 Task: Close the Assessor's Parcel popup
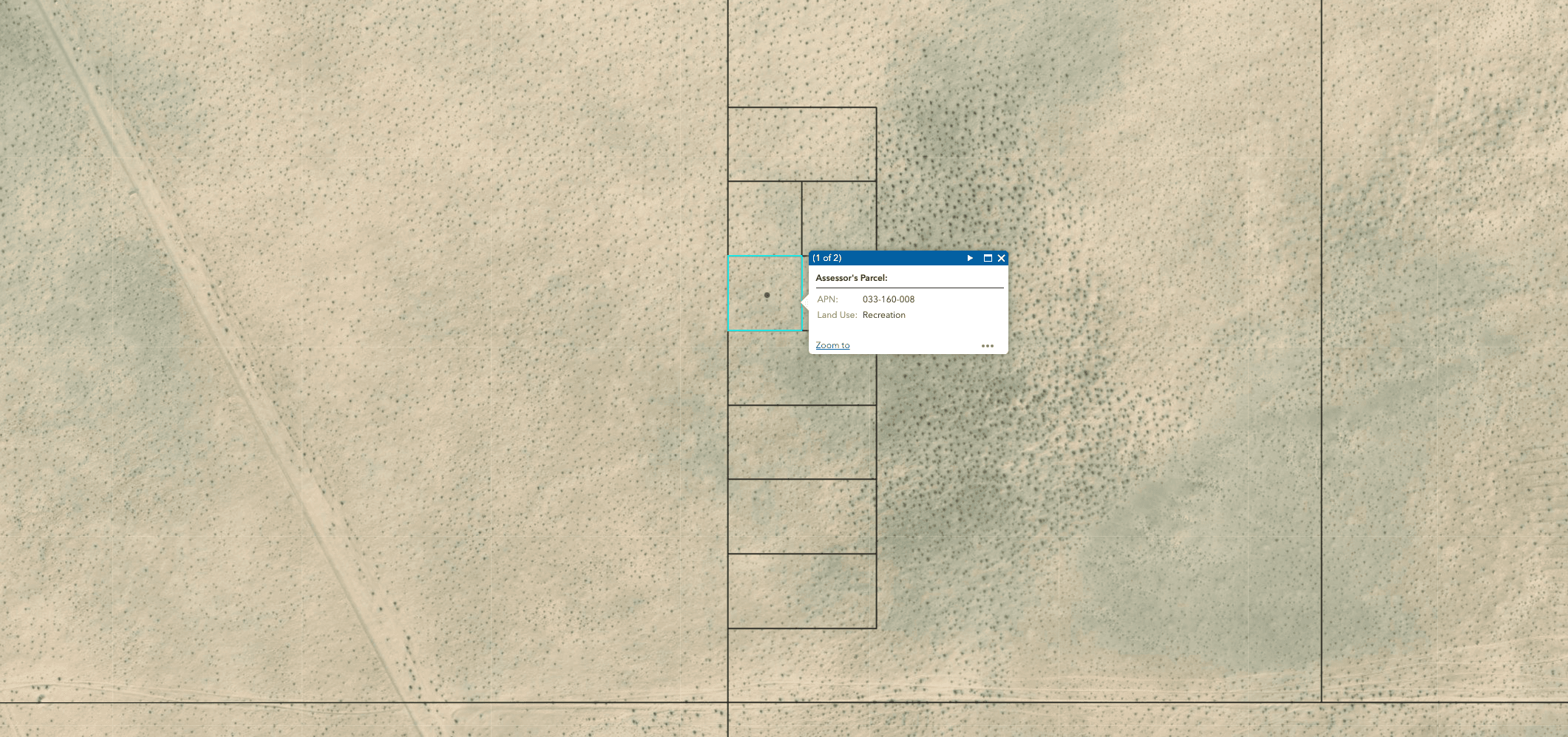tap(1002, 258)
